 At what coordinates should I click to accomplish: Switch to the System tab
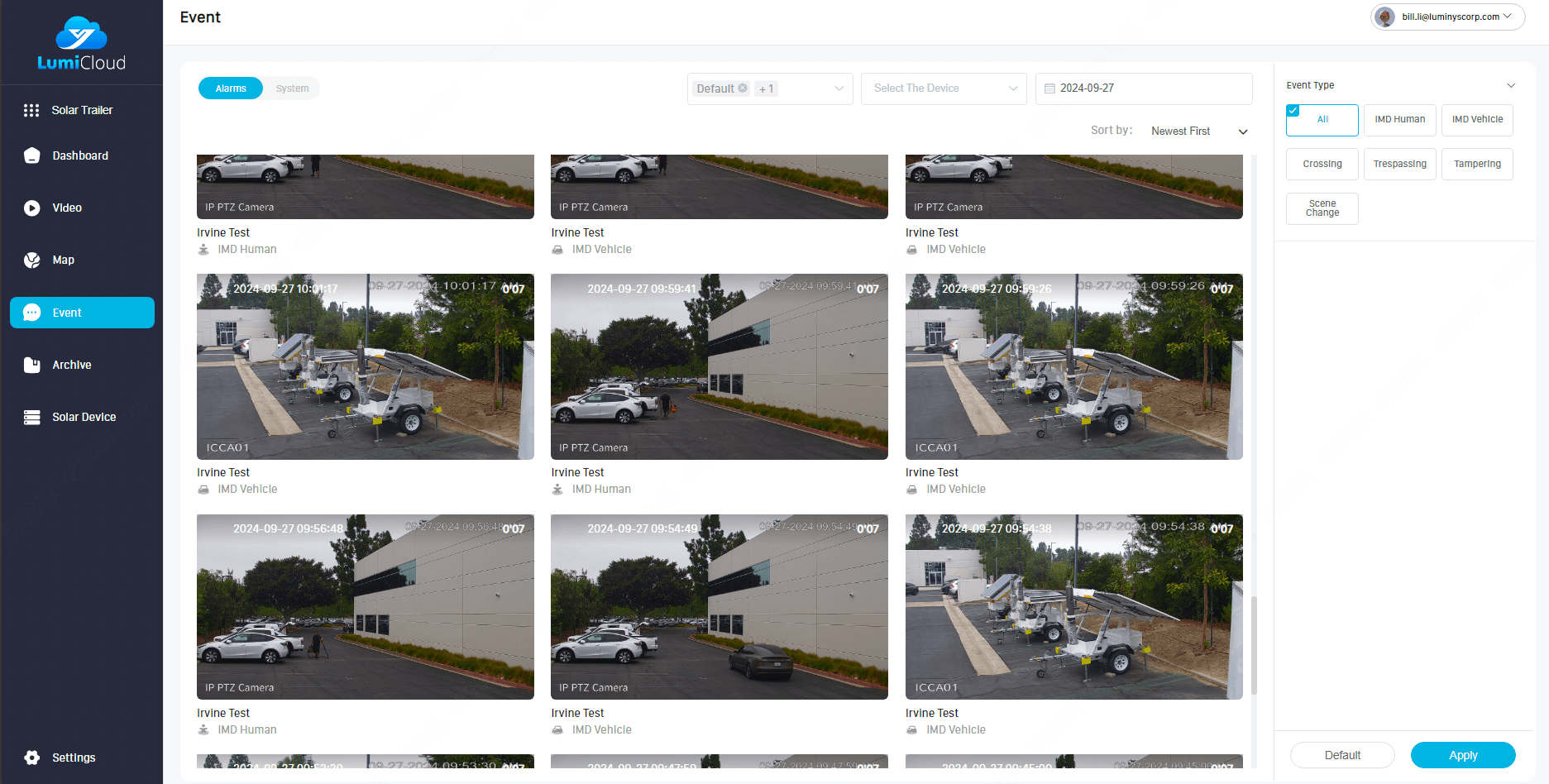292,88
